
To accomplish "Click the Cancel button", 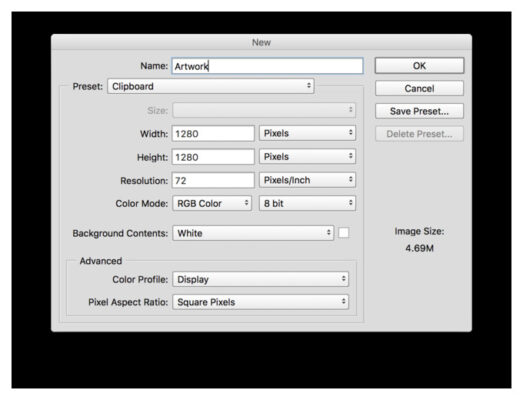I will coord(419,88).
